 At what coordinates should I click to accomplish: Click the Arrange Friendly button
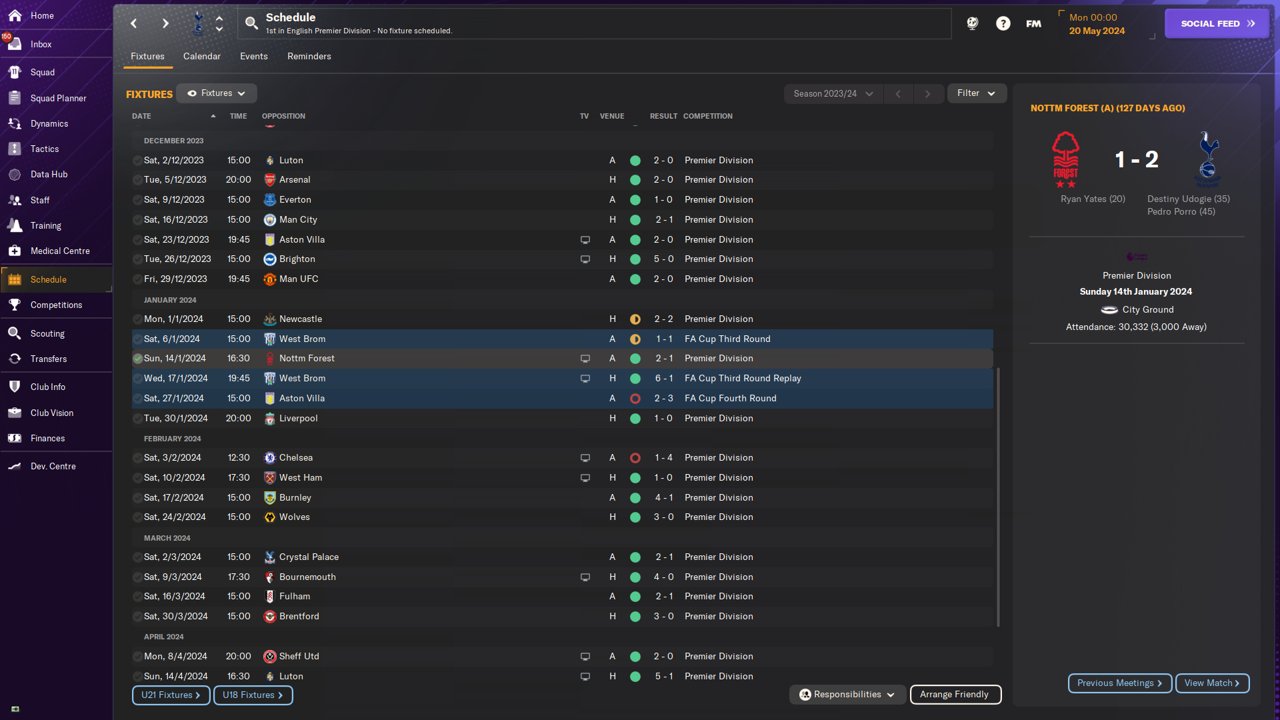click(x=954, y=694)
